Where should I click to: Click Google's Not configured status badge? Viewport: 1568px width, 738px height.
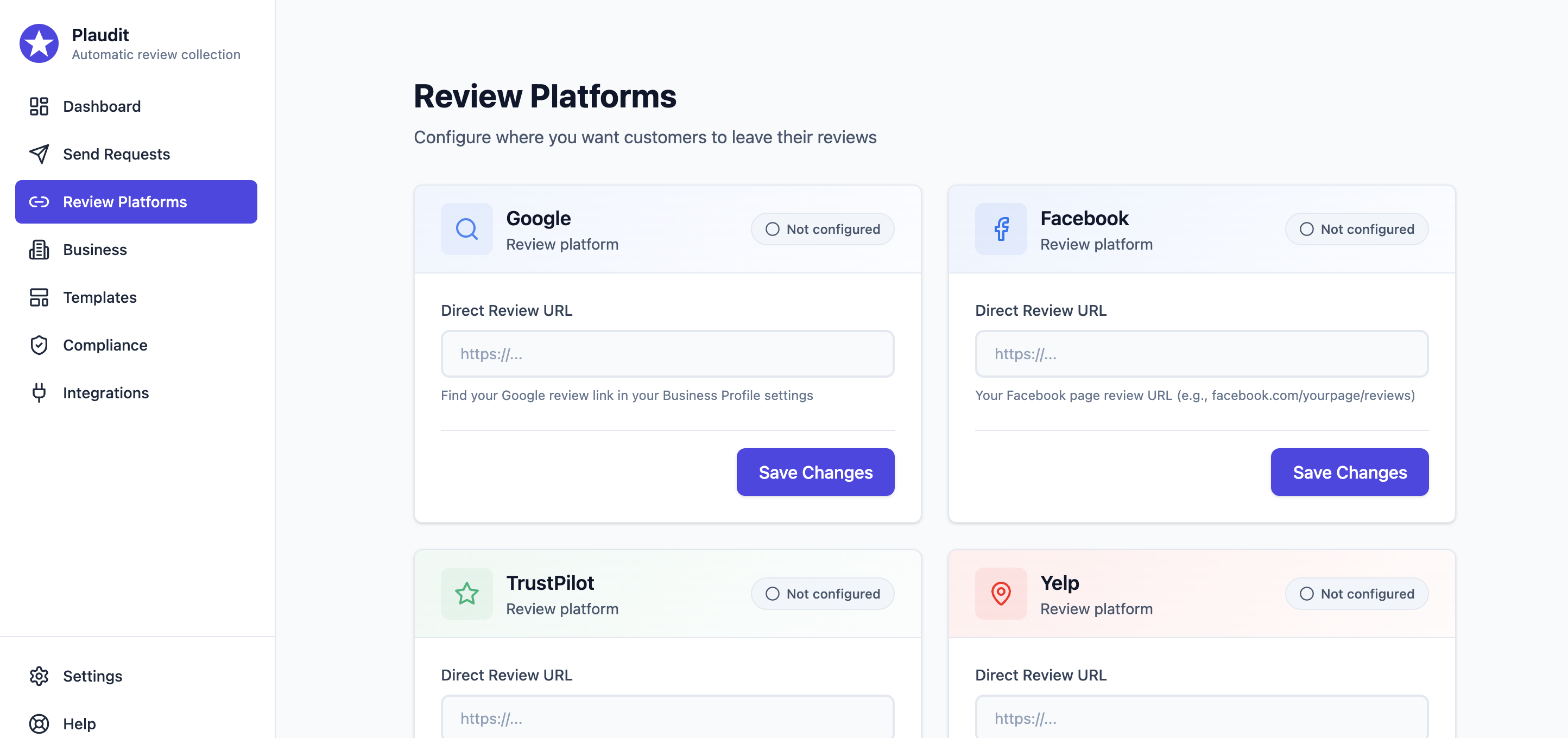pos(823,230)
